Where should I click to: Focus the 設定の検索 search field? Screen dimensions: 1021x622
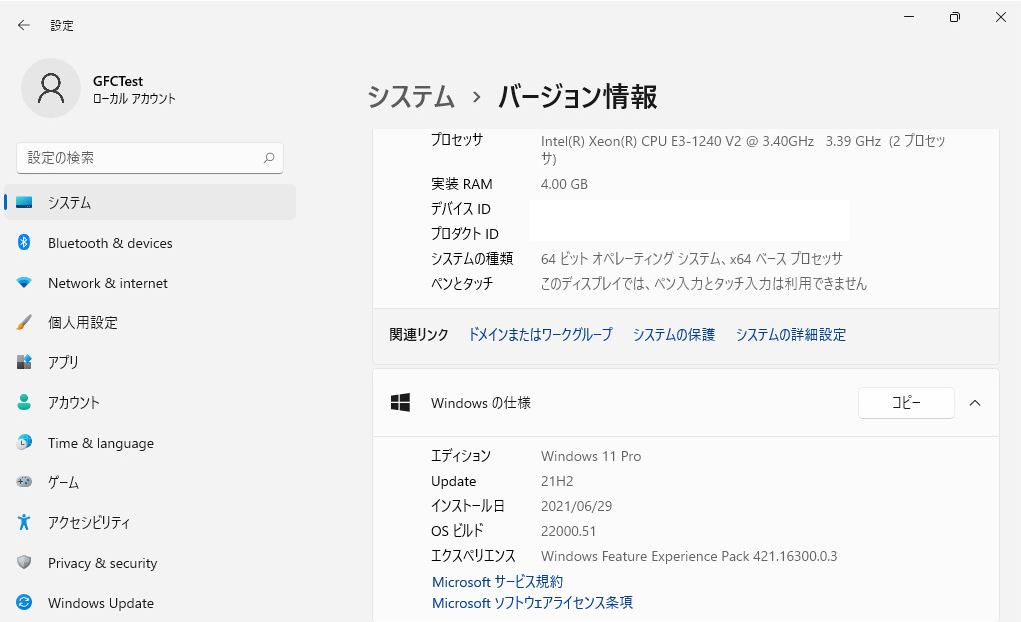150,158
